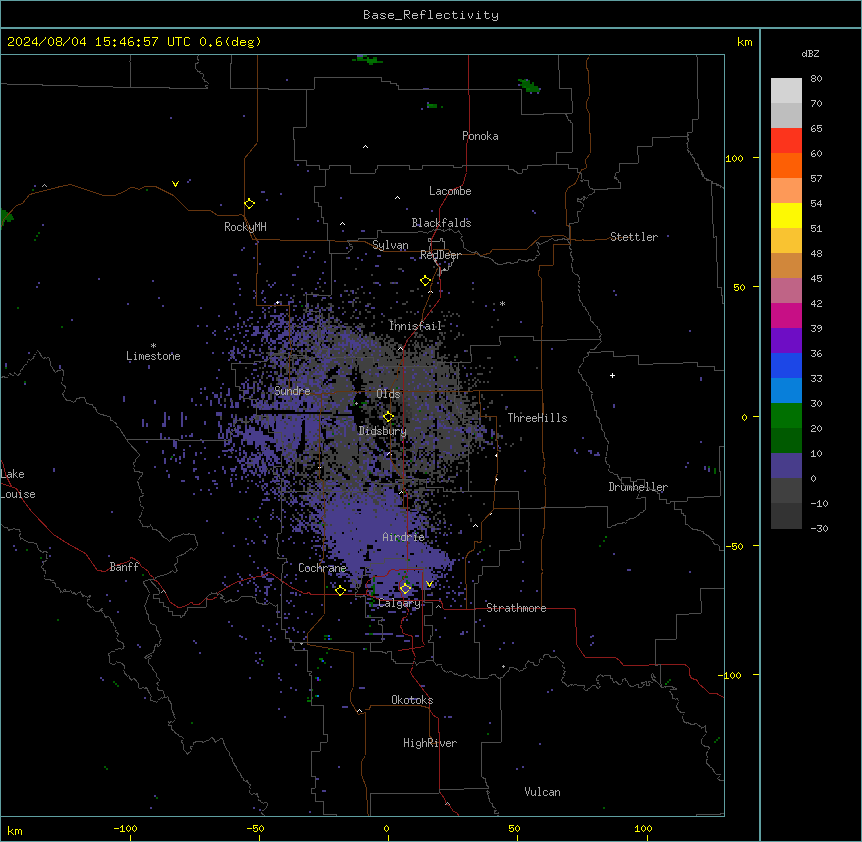Click the Okotoks town label

(x=412, y=700)
